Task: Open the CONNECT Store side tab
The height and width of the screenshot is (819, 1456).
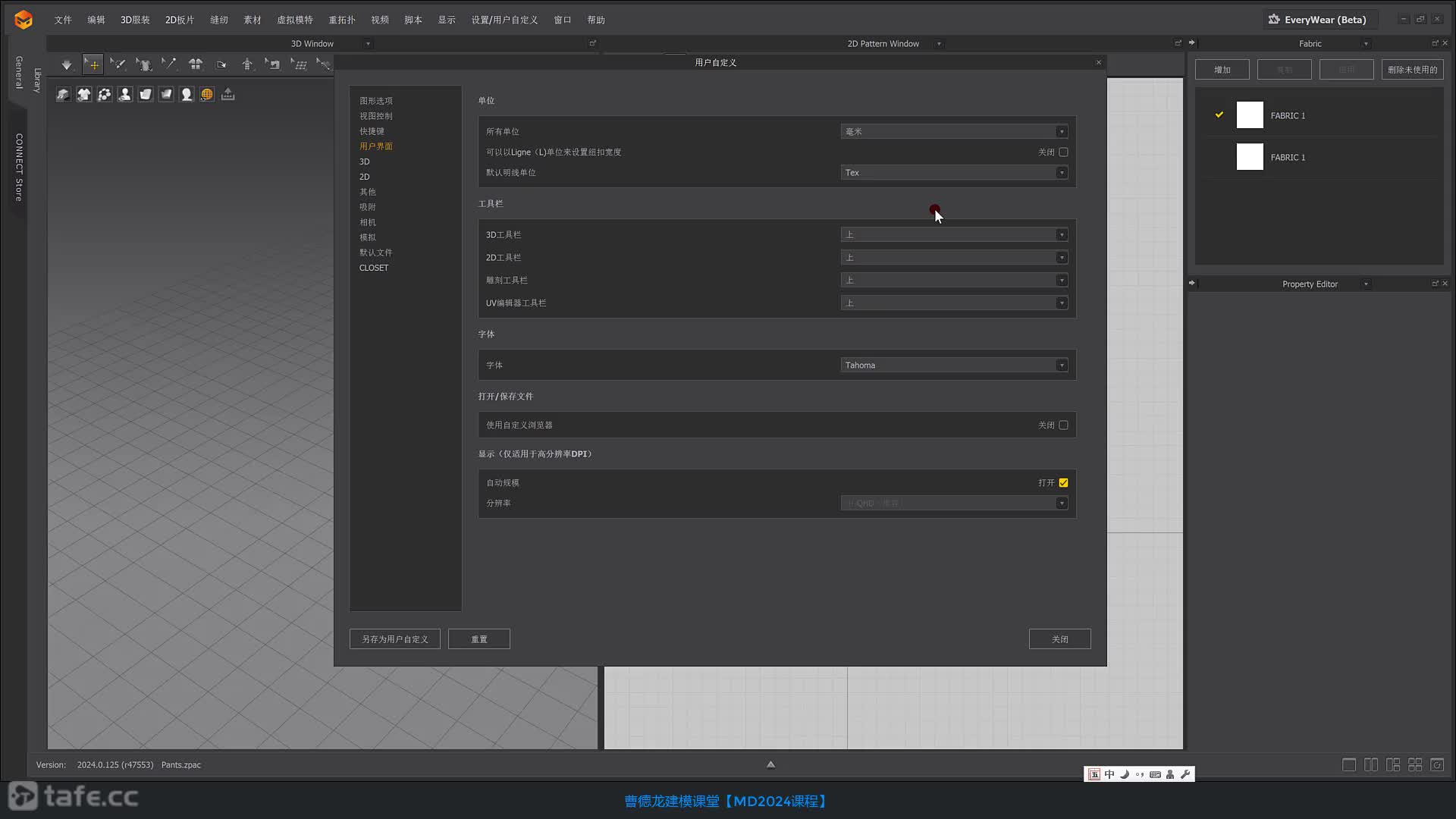Action: (19, 168)
